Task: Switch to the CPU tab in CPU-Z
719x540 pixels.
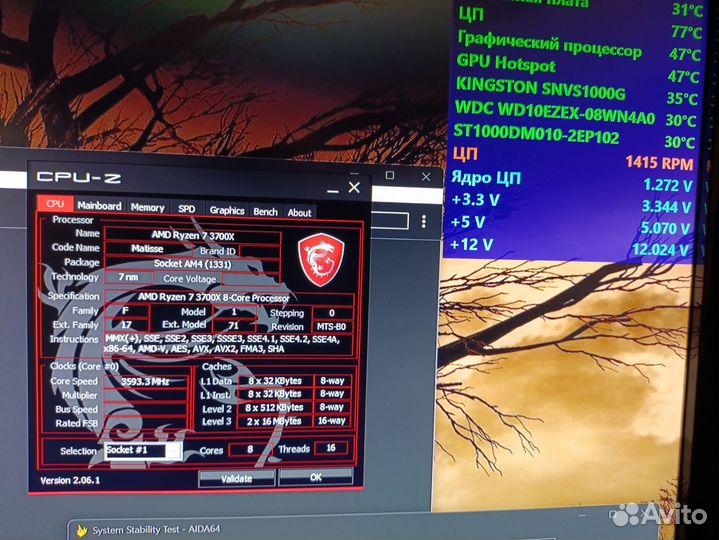Action: [x=55, y=204]
